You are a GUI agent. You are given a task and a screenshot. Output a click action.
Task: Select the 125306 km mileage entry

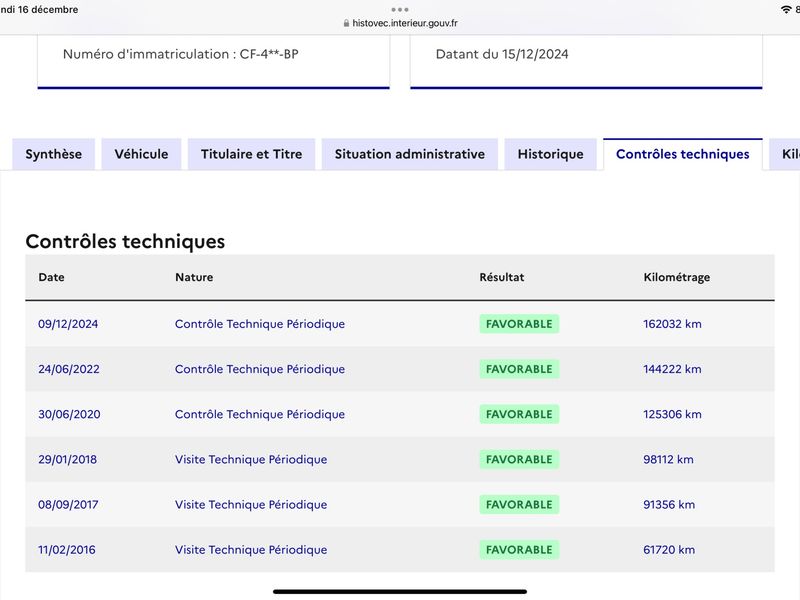coord(672,414)
